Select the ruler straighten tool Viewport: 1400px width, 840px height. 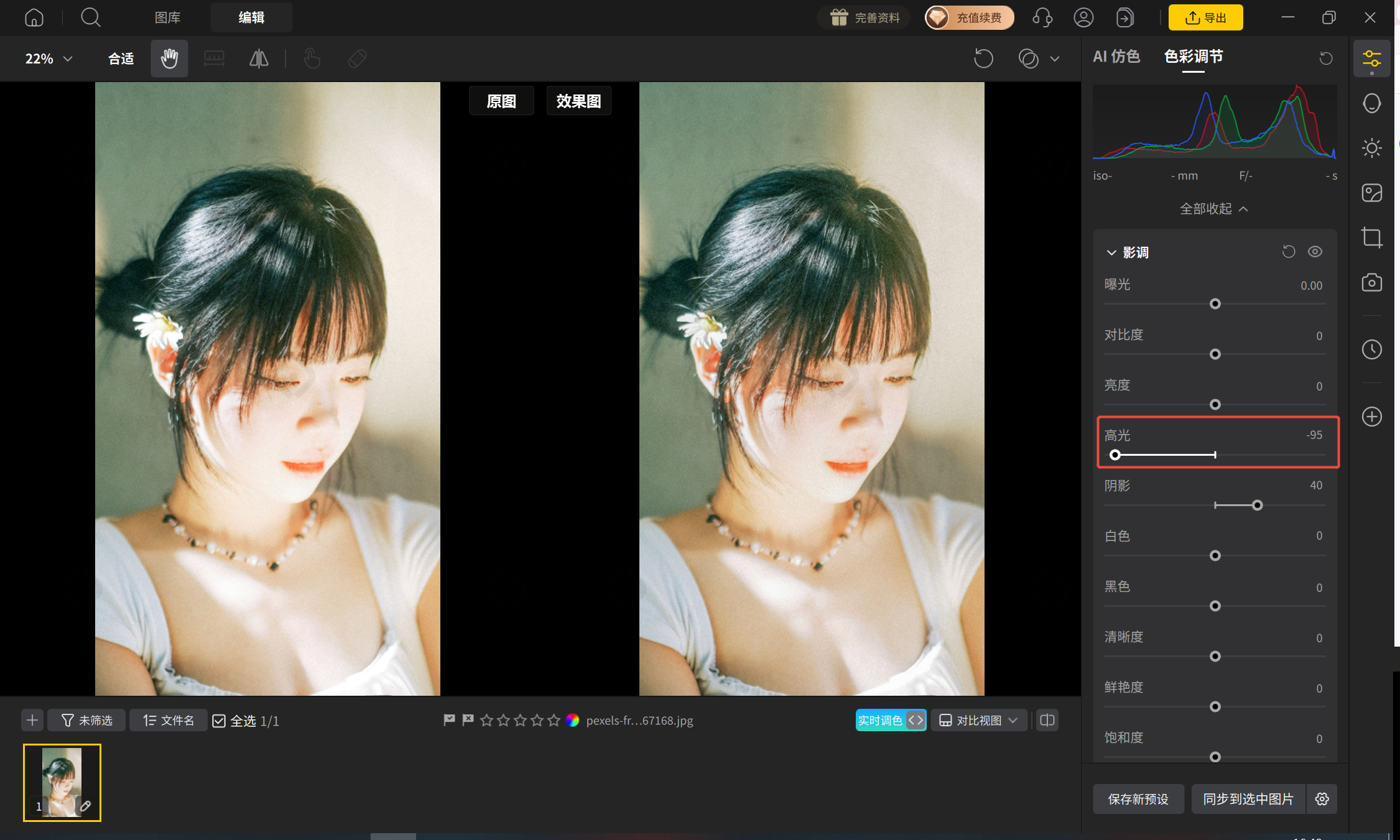click(x=214, y=58)
